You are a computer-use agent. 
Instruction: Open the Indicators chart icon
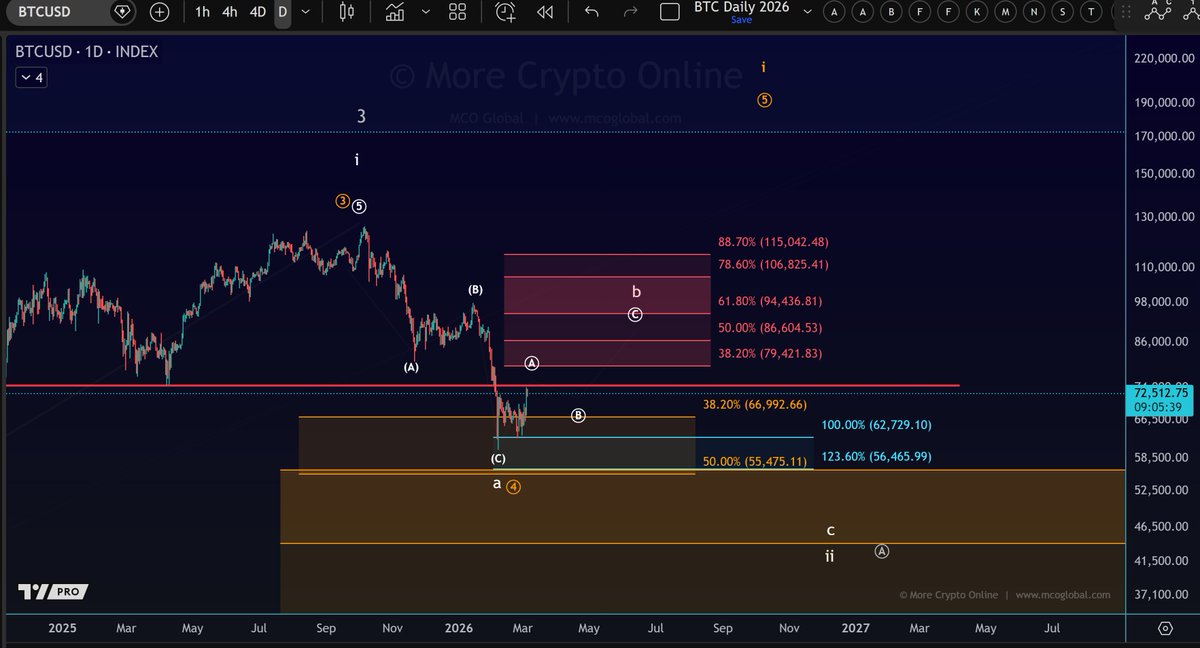395,12
